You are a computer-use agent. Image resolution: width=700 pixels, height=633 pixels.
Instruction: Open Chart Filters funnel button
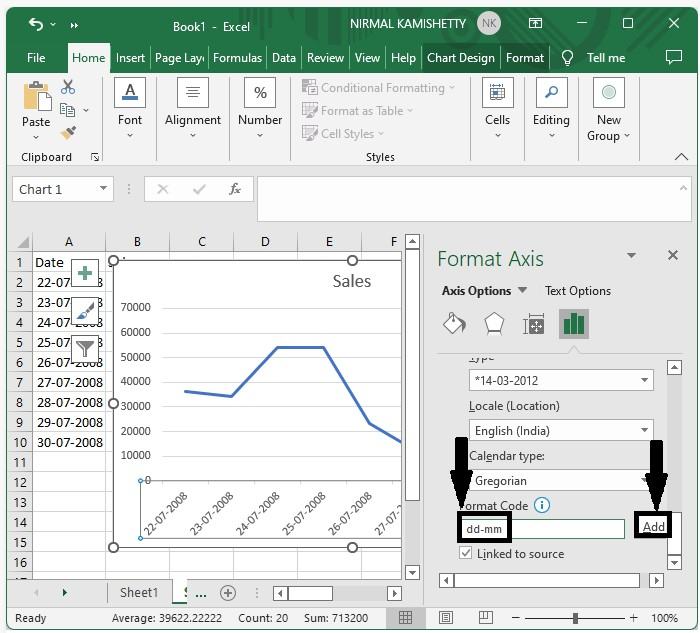pyautogui.click(x=86, y=348)
